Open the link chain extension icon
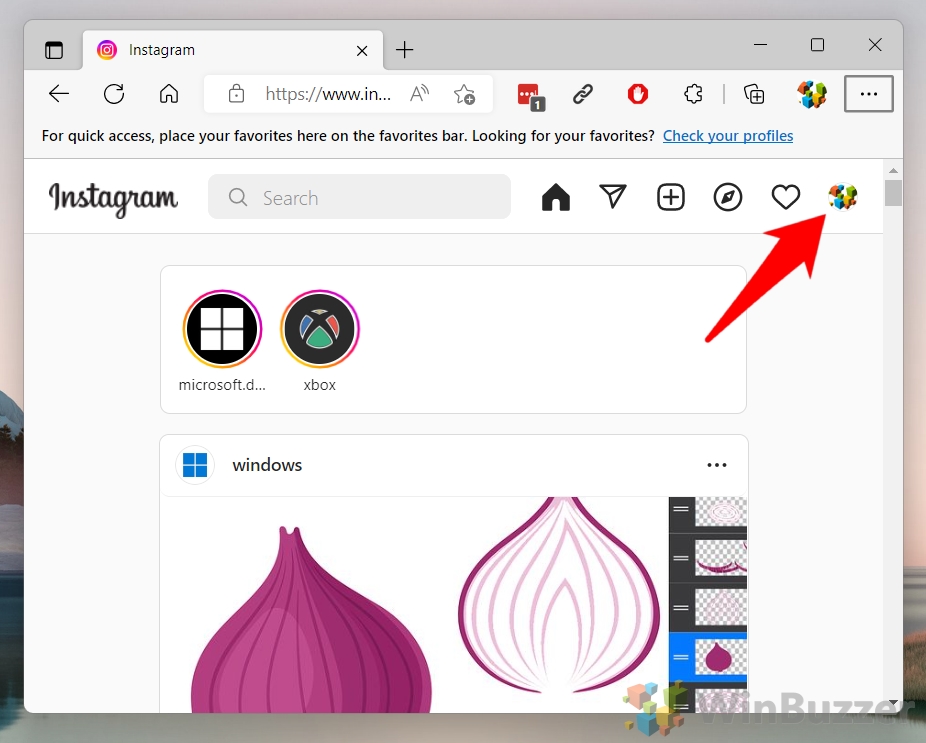 tap(583, 94)
